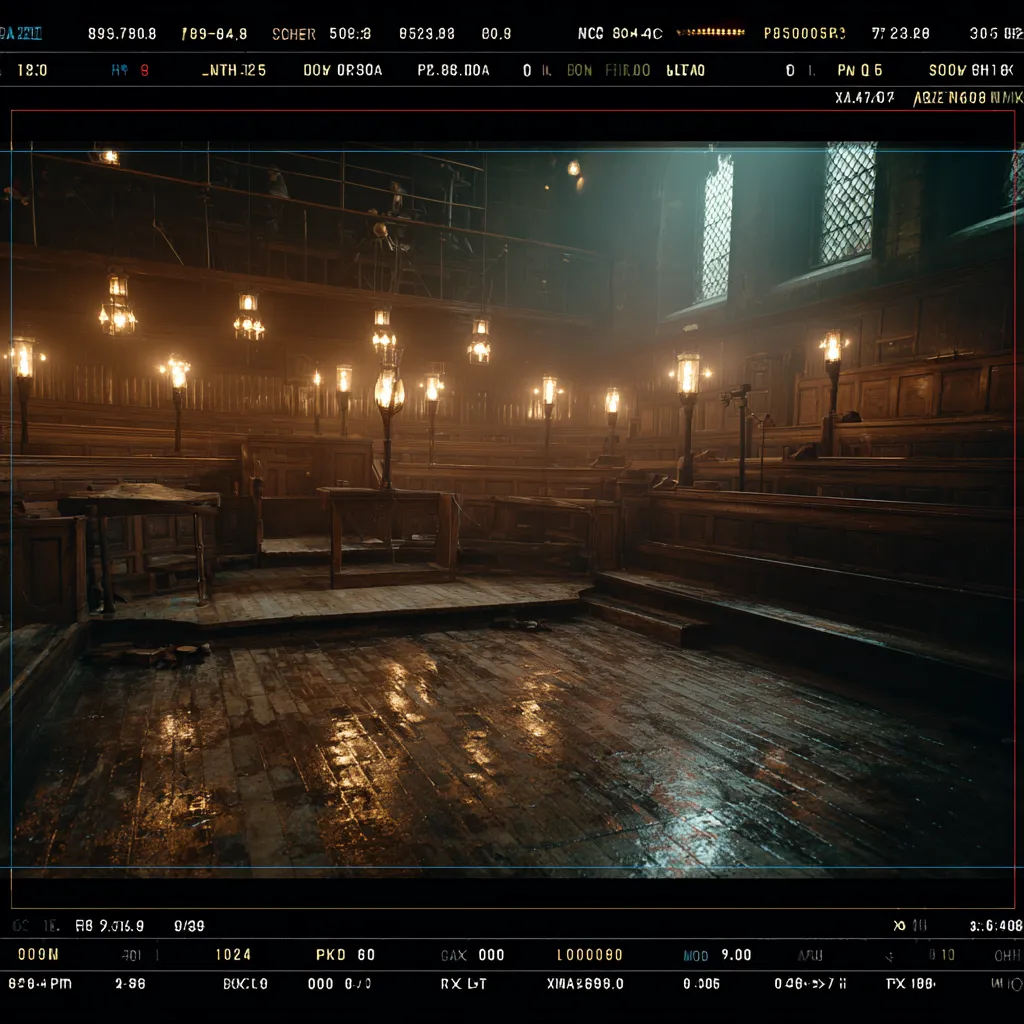Click the 6LTAO label
The height and width of the screenshot is (1024, 1024).
click(685, 71)
